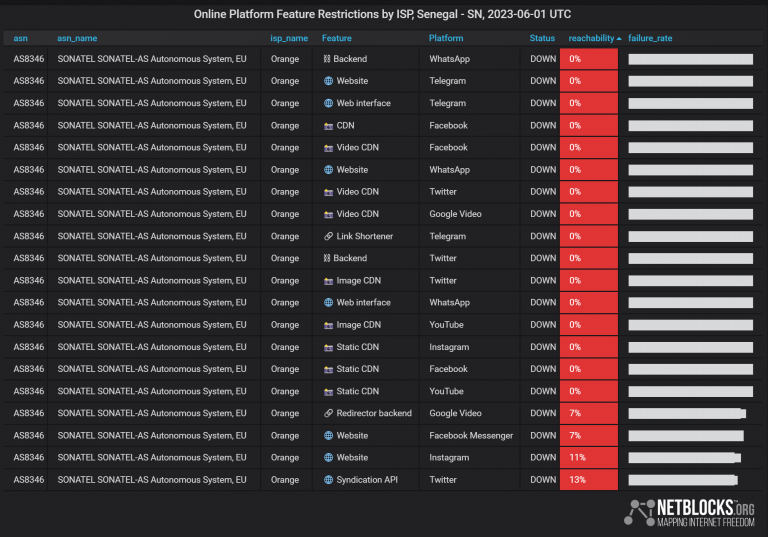The width and height of the screenshot is (768, 537).
Task: Click the globe icon for Telegram Website
Action: point(328,81)
